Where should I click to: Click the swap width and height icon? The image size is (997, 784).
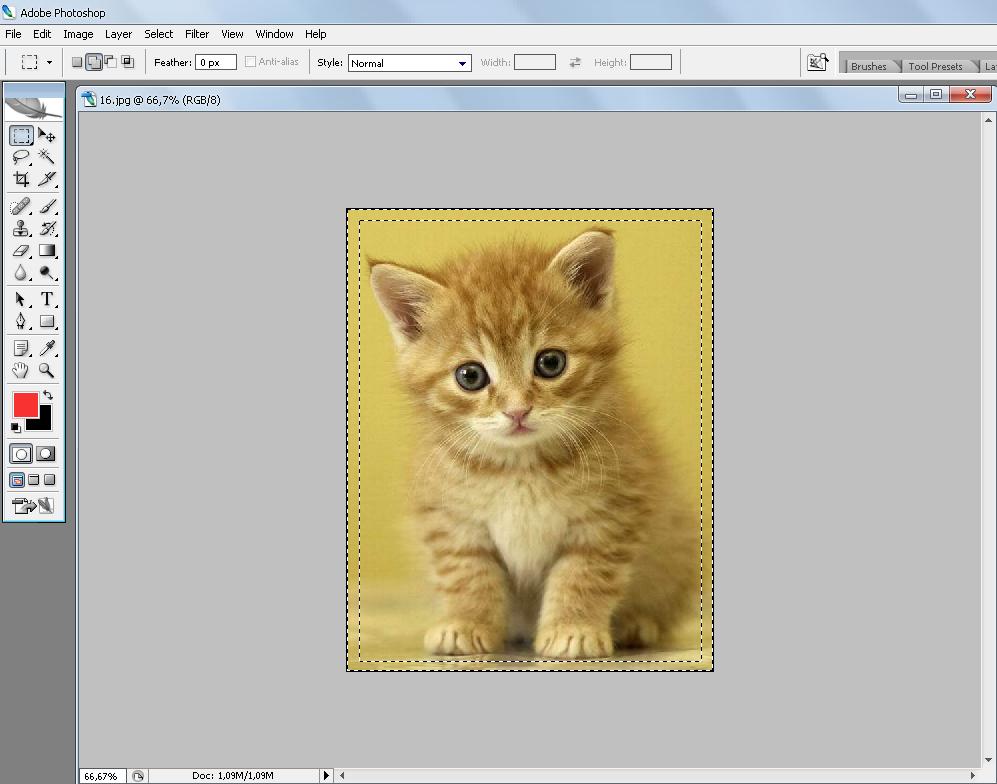click(575, 62)
